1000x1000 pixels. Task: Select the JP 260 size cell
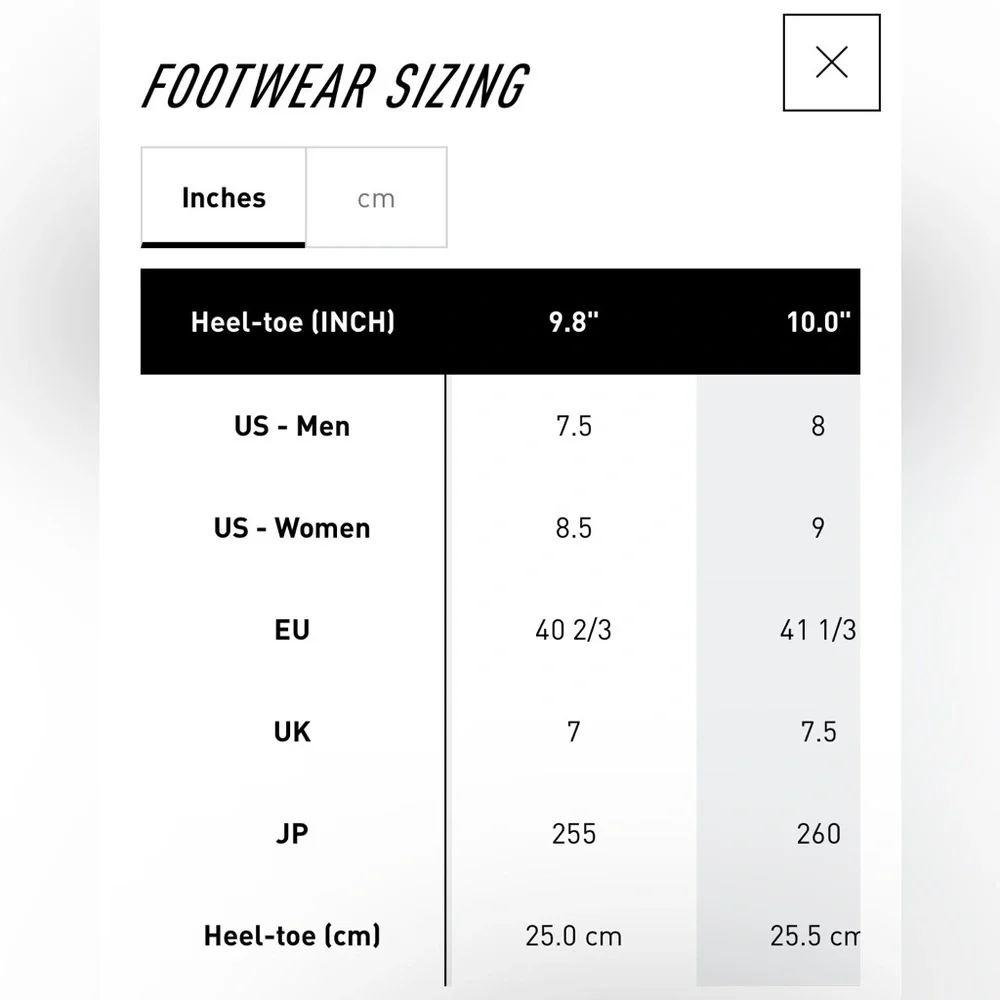click(818, 834)
